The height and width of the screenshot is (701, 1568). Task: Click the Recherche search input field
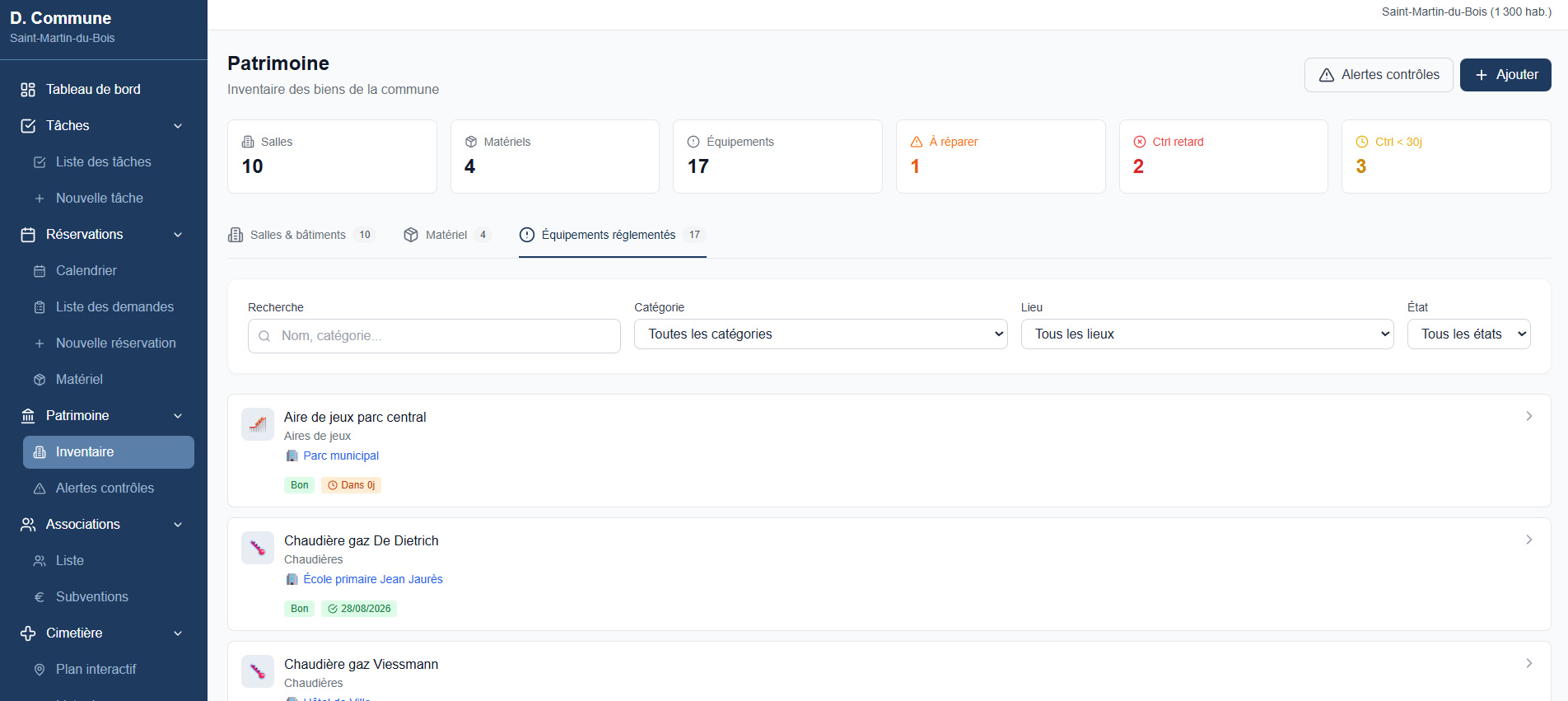[434, 336]
